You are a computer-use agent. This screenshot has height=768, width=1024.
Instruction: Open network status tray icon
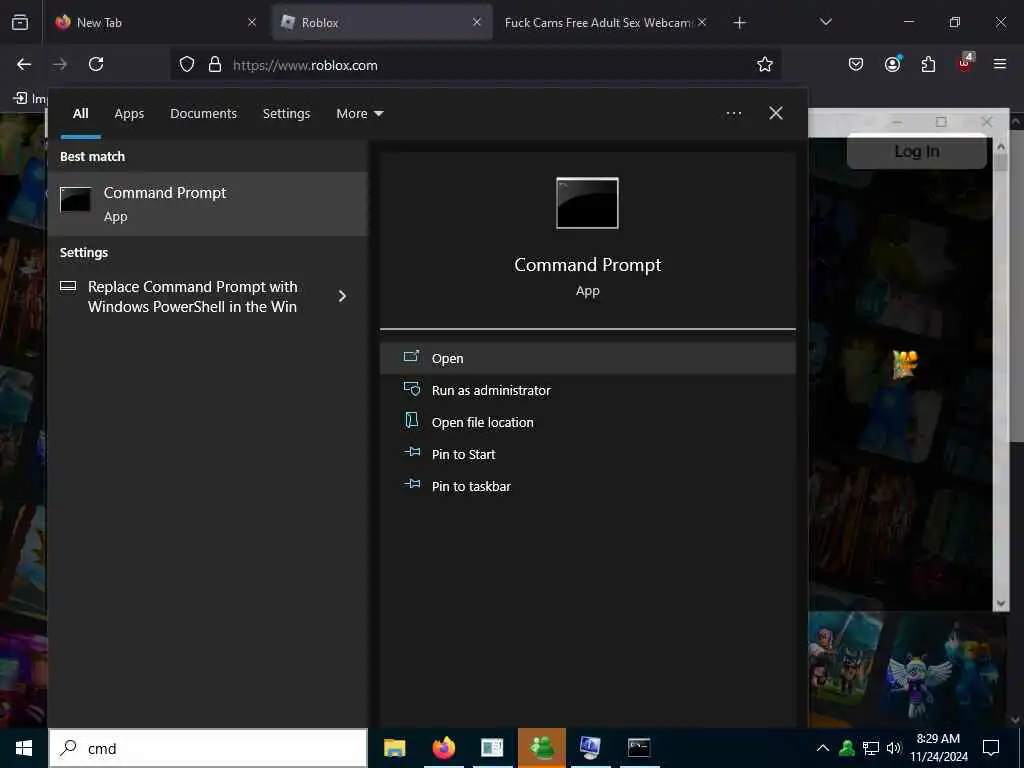click(871, 748)
